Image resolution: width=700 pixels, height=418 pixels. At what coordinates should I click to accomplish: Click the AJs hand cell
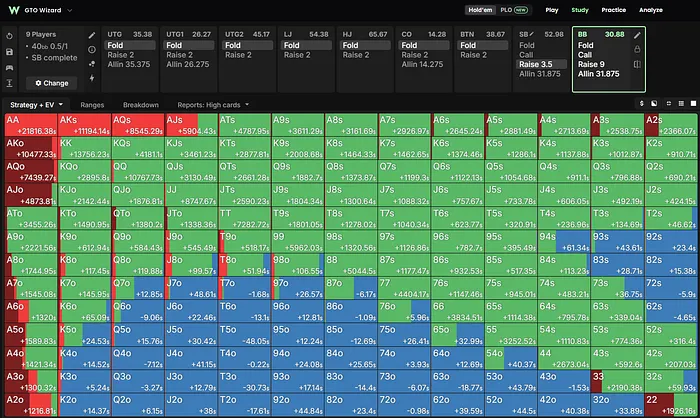[x=191, y=125]
